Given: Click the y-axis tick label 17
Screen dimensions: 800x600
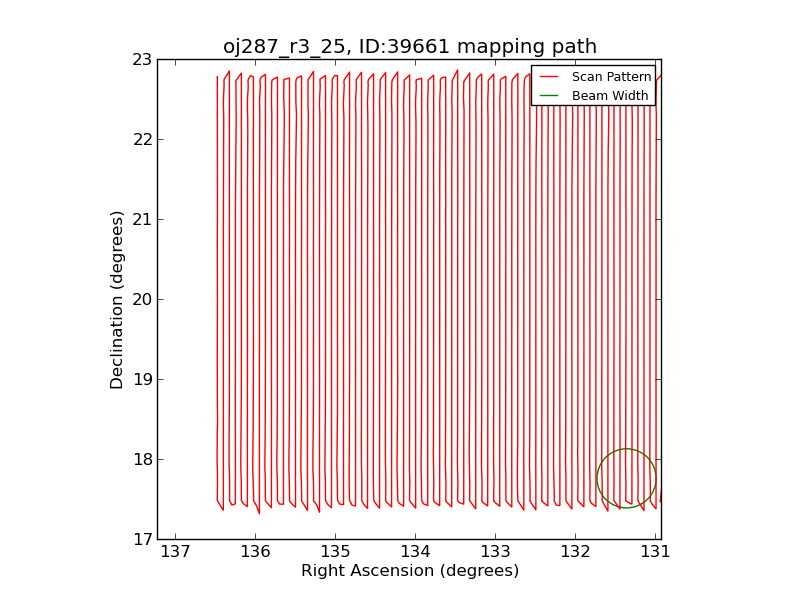Looking at the screenshot, I should point(140,540).
